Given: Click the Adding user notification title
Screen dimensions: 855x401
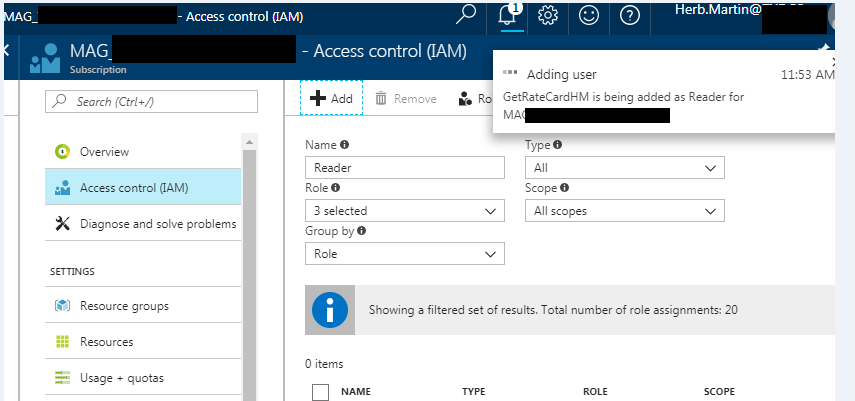Looking at the screenshot, I should 562,75.
